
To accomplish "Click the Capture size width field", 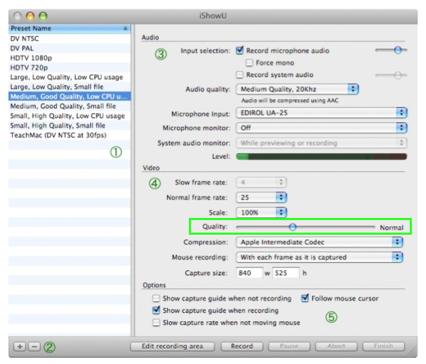I will (x=249, y=273).
